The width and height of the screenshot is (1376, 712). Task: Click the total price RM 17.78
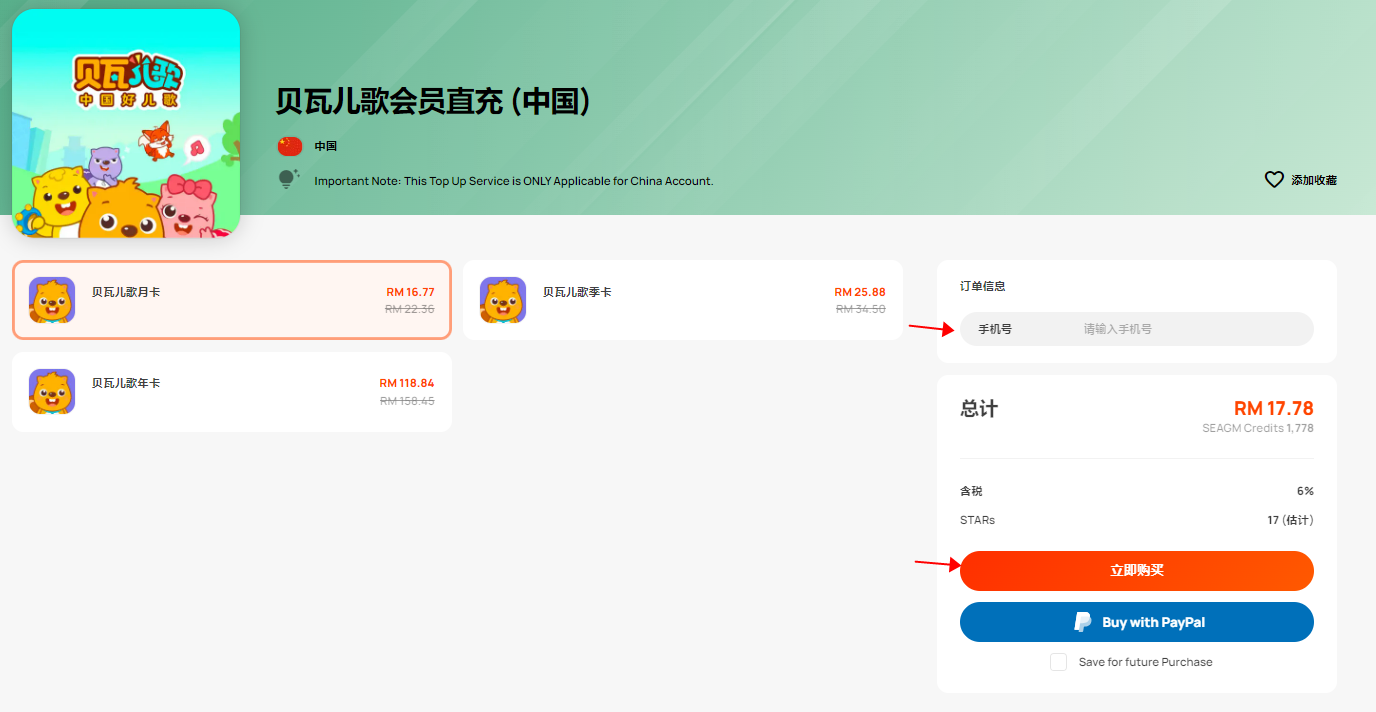1274,408
